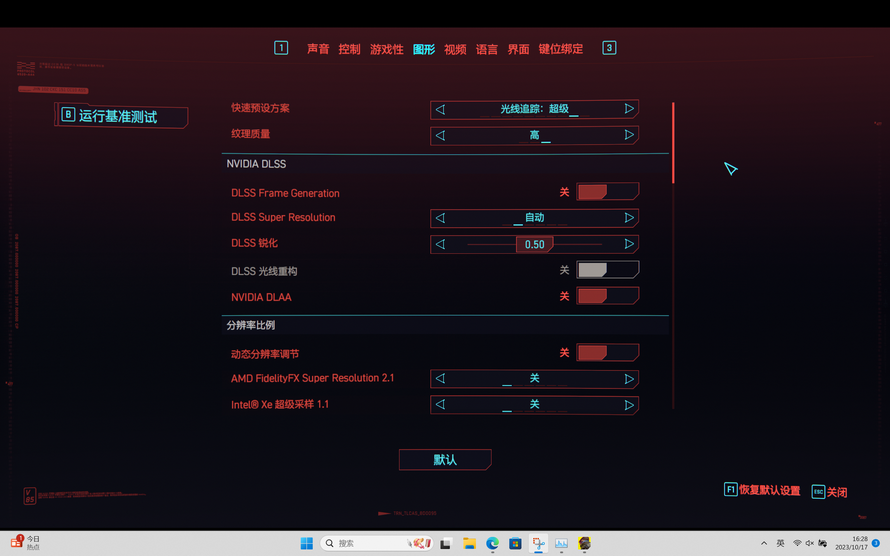Click 恢复默认设置 at the bottom
This screenshot has width=890, height=556.
click(762, 490)
